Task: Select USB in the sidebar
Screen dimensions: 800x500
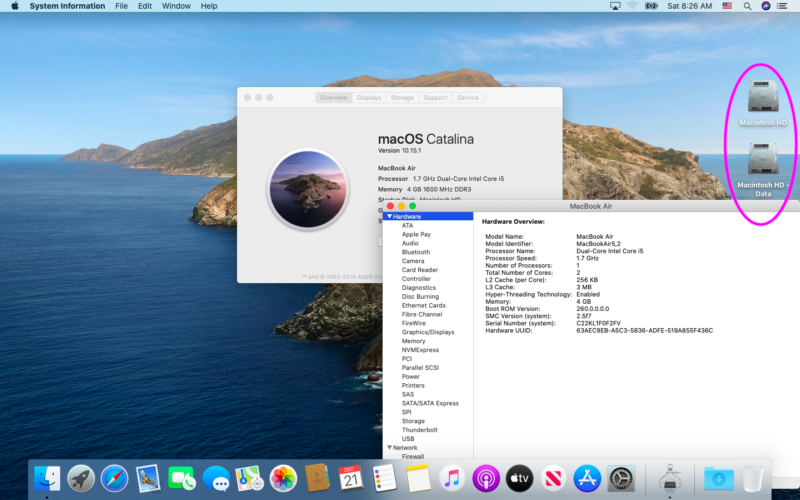Action: coord(408,439)
